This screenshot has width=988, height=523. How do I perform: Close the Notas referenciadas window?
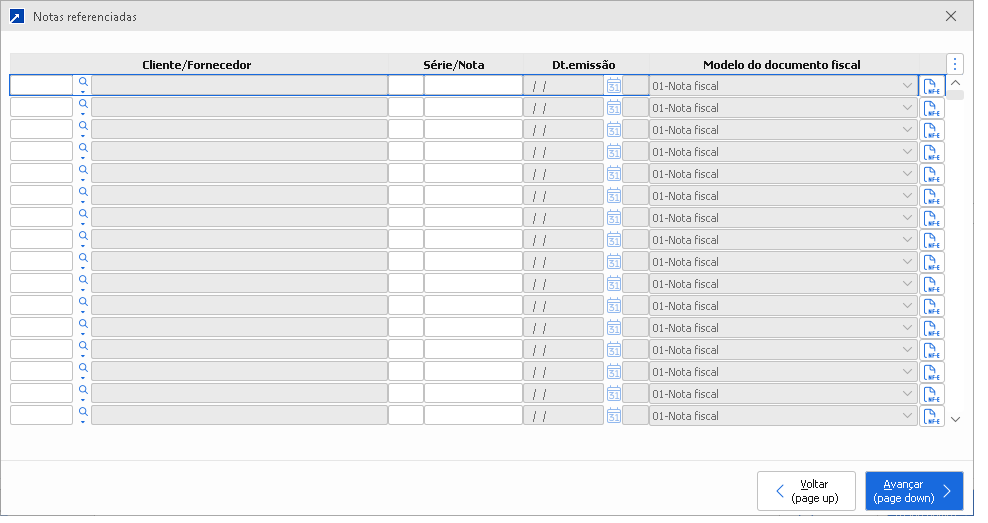point(951,16)
